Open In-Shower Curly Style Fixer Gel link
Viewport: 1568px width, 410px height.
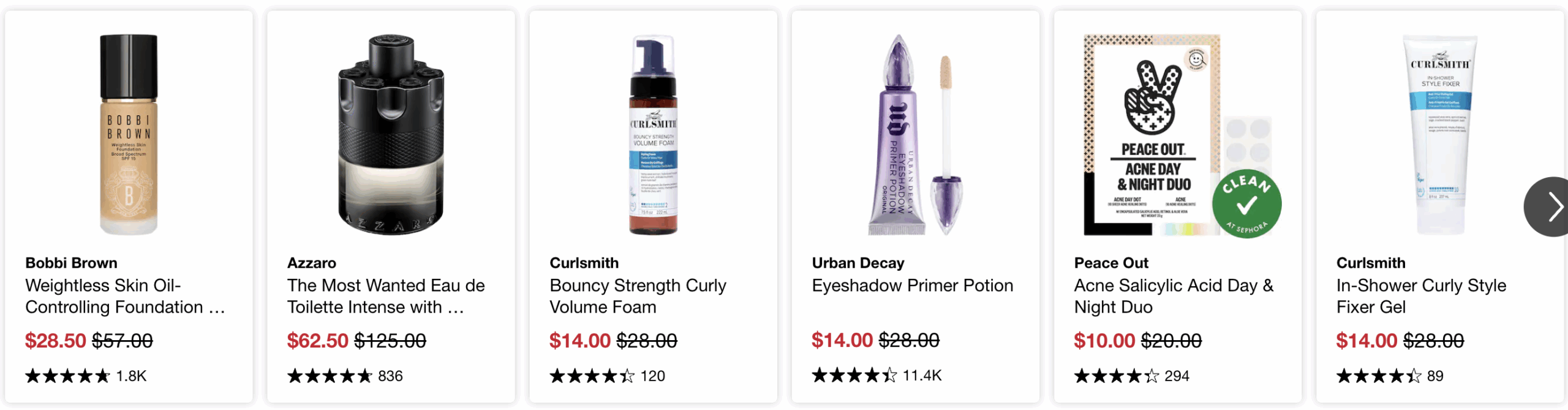pos(1421,296)
